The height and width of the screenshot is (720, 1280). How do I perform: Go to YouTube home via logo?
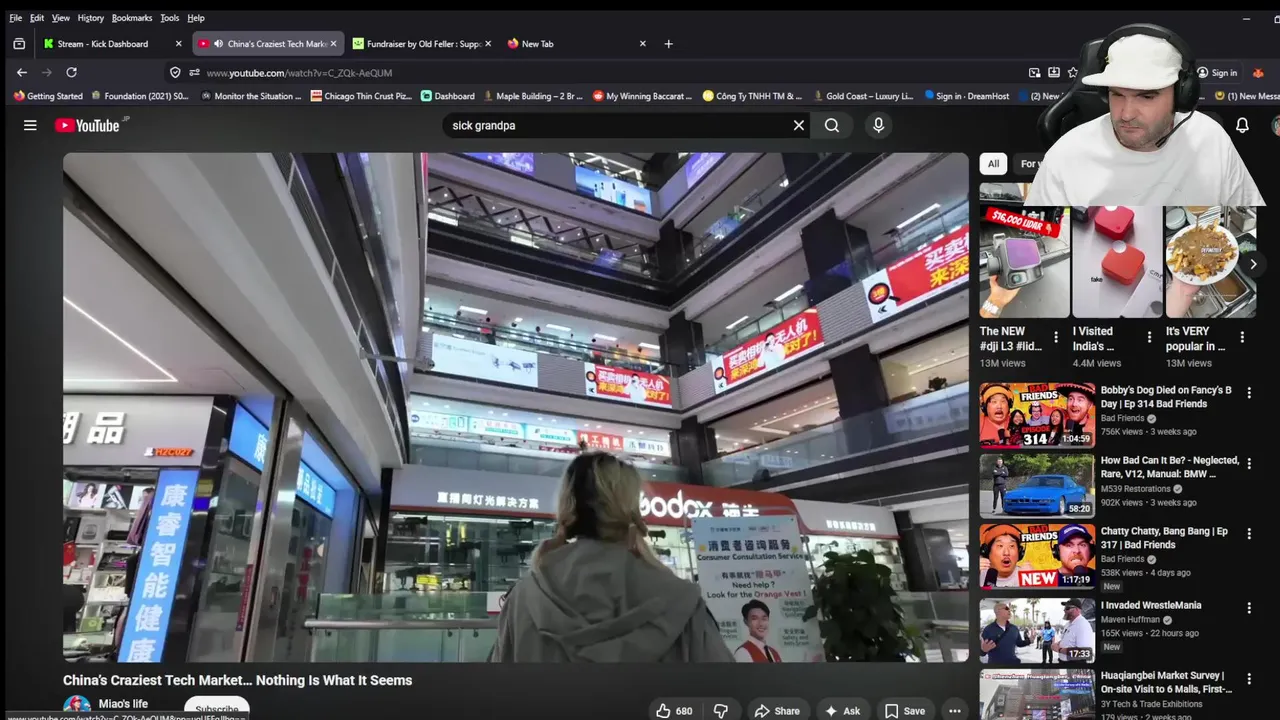[x=87, y=125]
